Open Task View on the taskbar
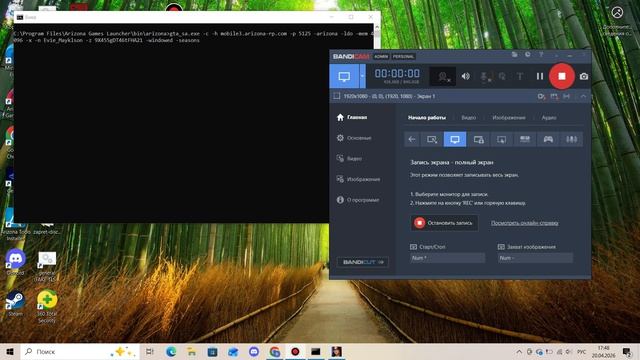 [x=150, y=351]
